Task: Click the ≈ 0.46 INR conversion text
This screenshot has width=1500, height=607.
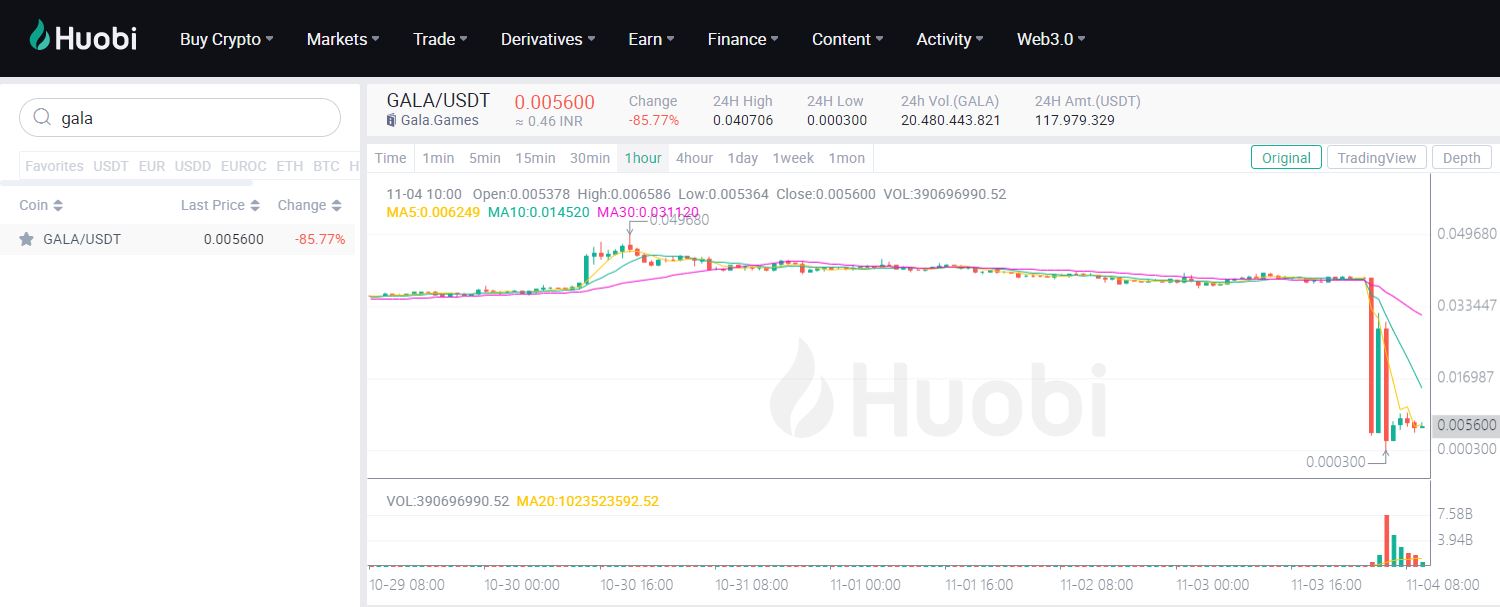Action: click(548, 121)
